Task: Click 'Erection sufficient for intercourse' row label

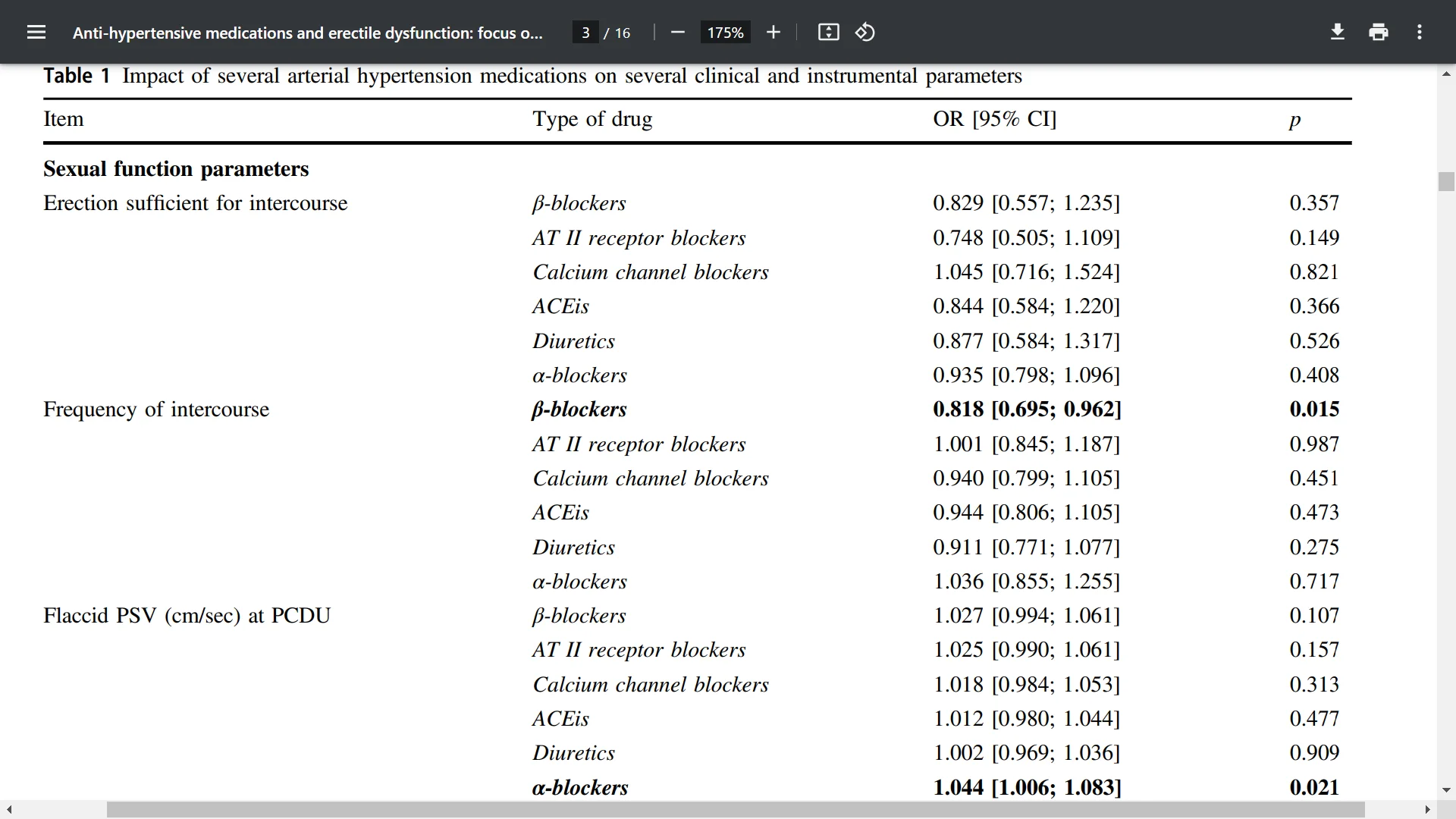Action: tap(196, 203)
